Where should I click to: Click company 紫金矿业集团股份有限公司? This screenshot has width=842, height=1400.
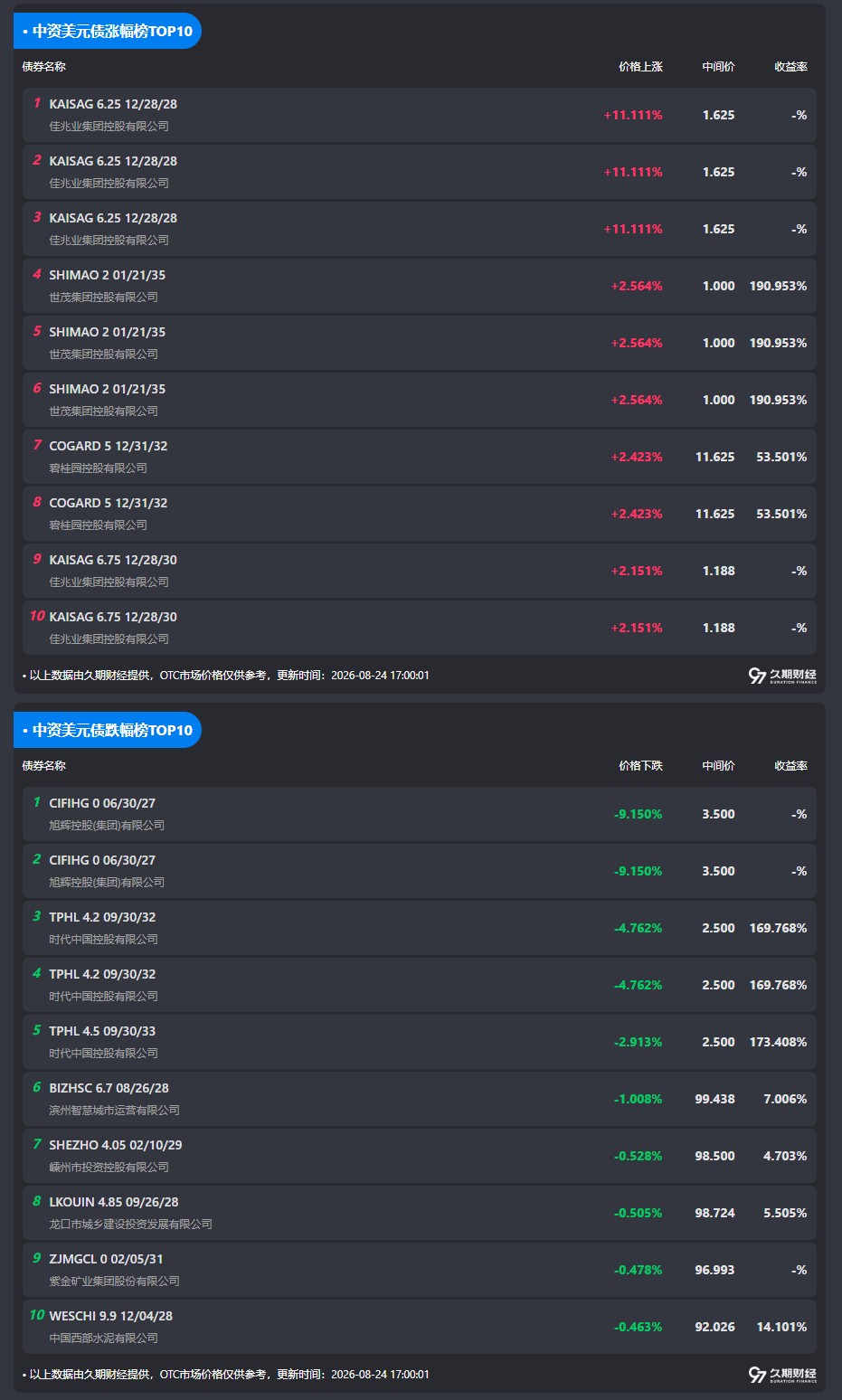[114, 1281]
